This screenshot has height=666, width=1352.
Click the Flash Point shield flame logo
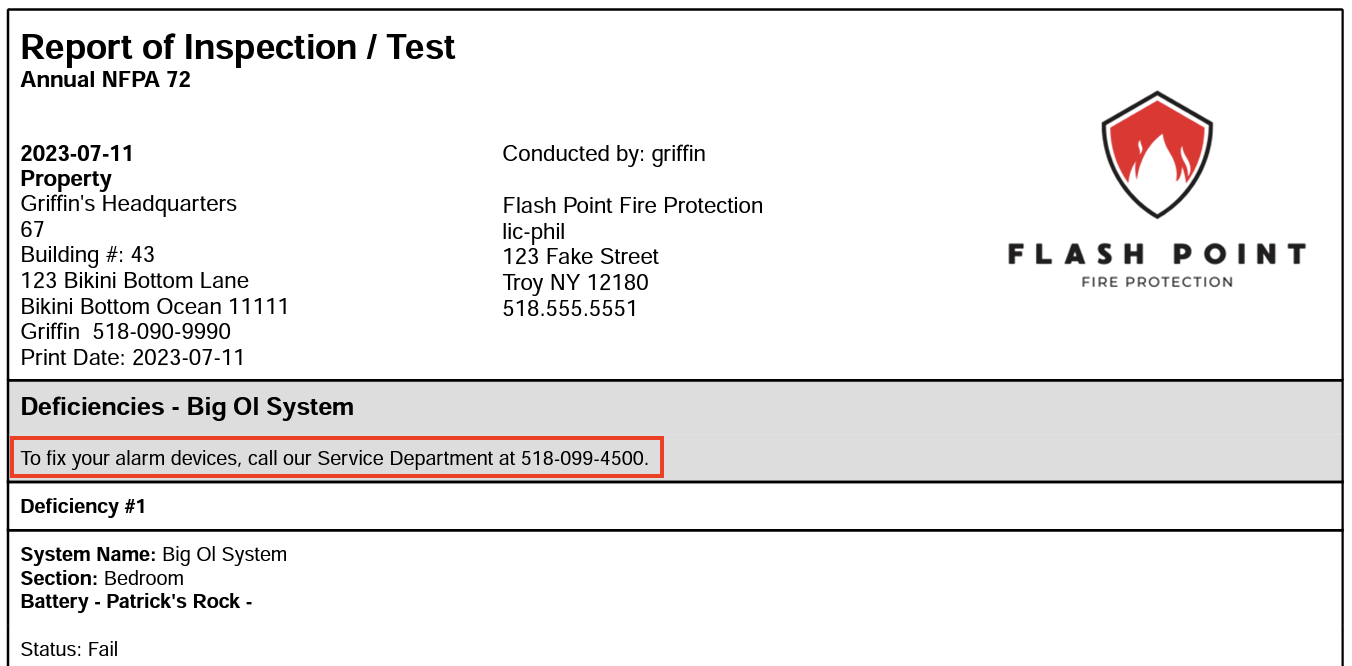pyautogui.click(x=1157, y=154)
